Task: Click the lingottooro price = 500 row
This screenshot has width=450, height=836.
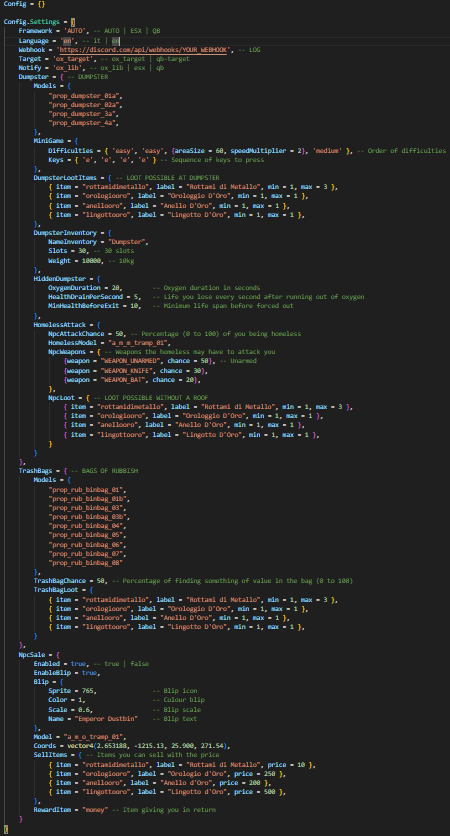Action: click(x=167, y=792)
